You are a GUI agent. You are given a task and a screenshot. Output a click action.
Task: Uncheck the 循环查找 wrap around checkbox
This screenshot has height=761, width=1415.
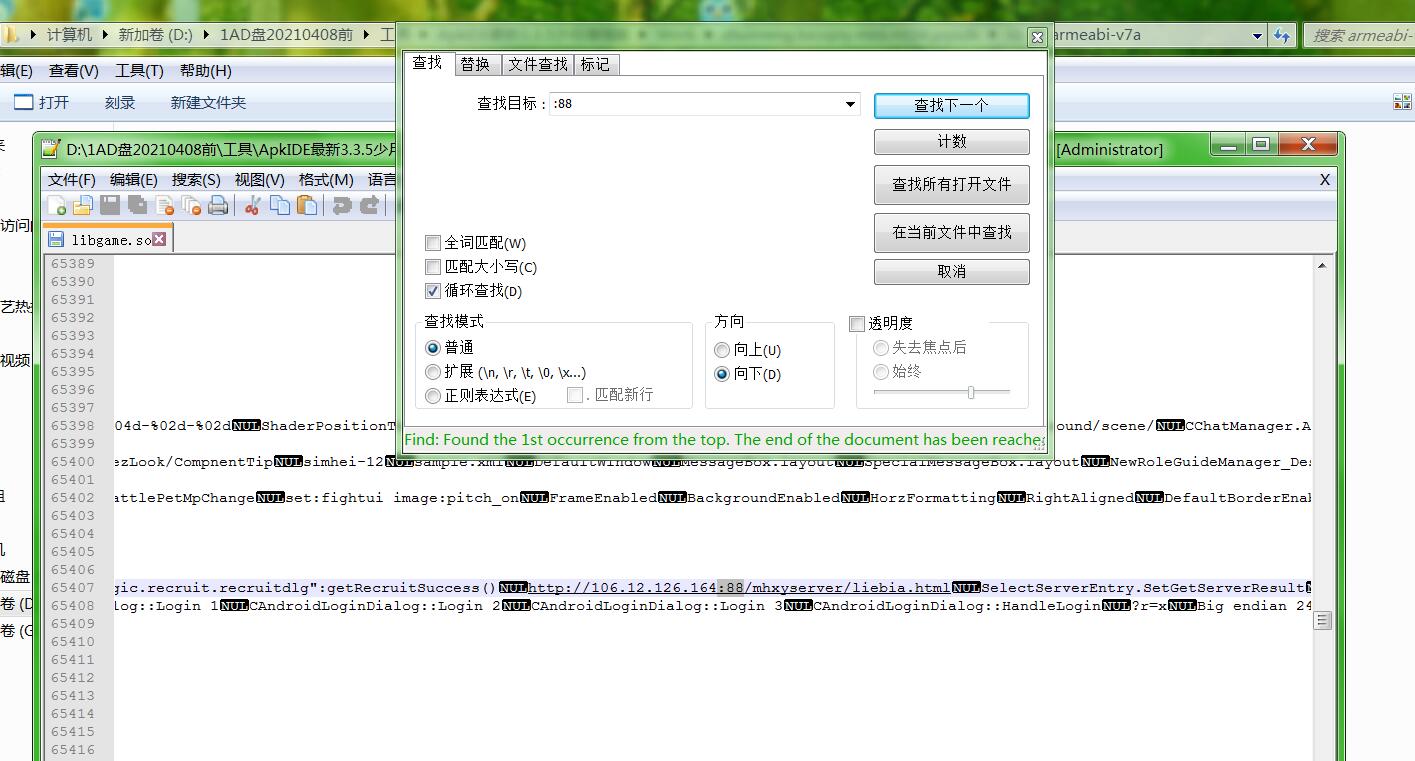point(433,291)
